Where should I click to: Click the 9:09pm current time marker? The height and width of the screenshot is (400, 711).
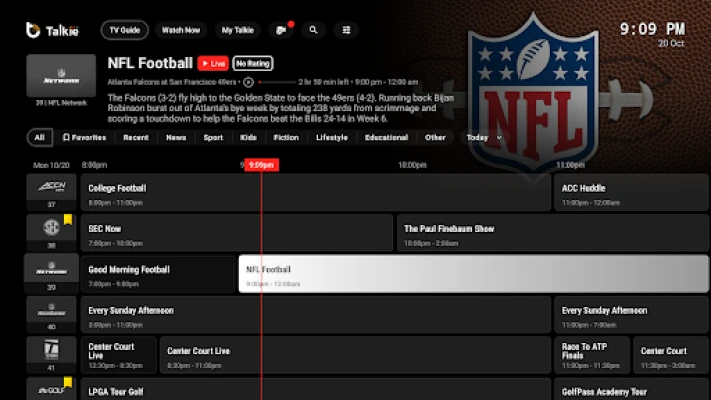(x=261, y=165)
